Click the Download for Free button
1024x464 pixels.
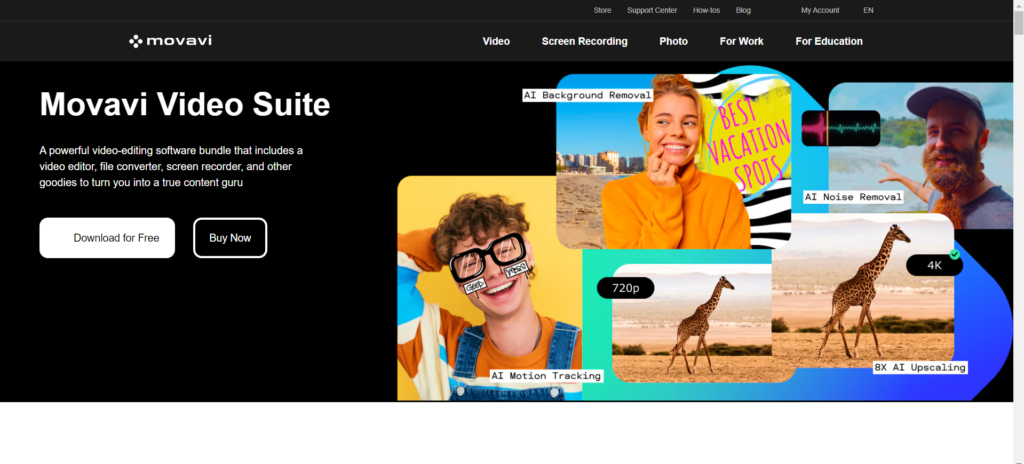click(107, 238)
